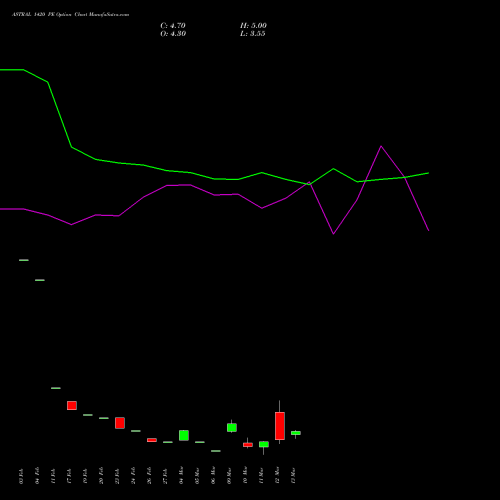Screen dimensions: 500x500
Task: Click the '24 Feb' date axis label
Action: (133, 476)
